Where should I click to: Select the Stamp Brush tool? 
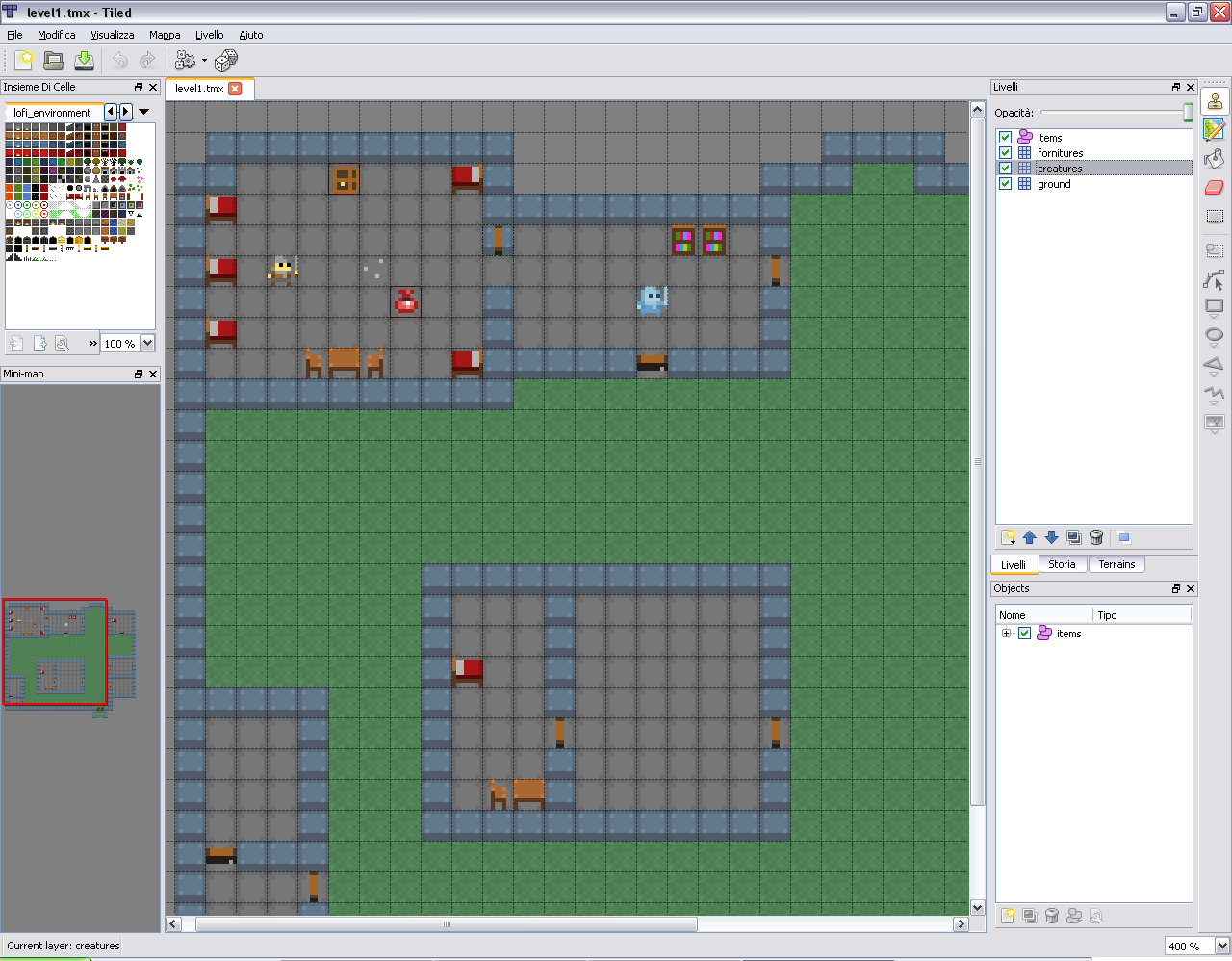tap(1215, 101)
